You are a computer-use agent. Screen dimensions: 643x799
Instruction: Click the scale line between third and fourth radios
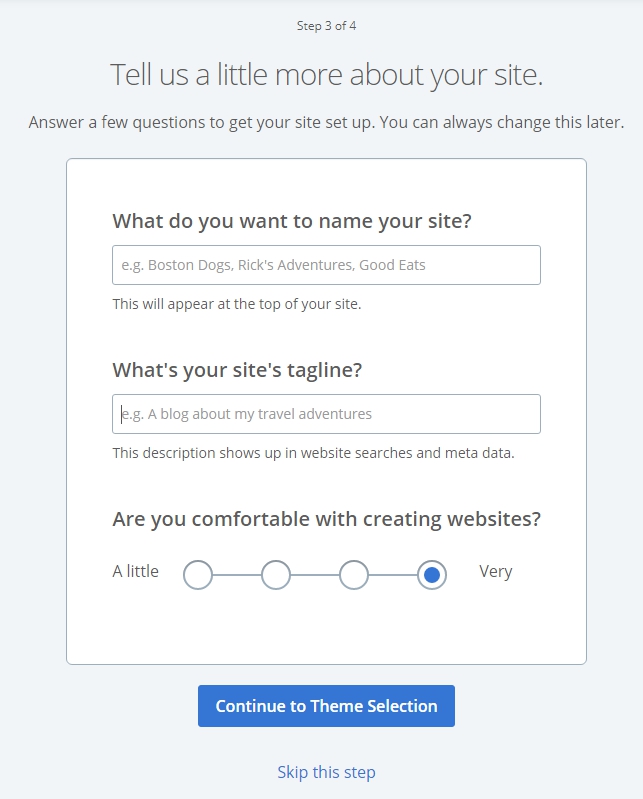tap(393, 575)
